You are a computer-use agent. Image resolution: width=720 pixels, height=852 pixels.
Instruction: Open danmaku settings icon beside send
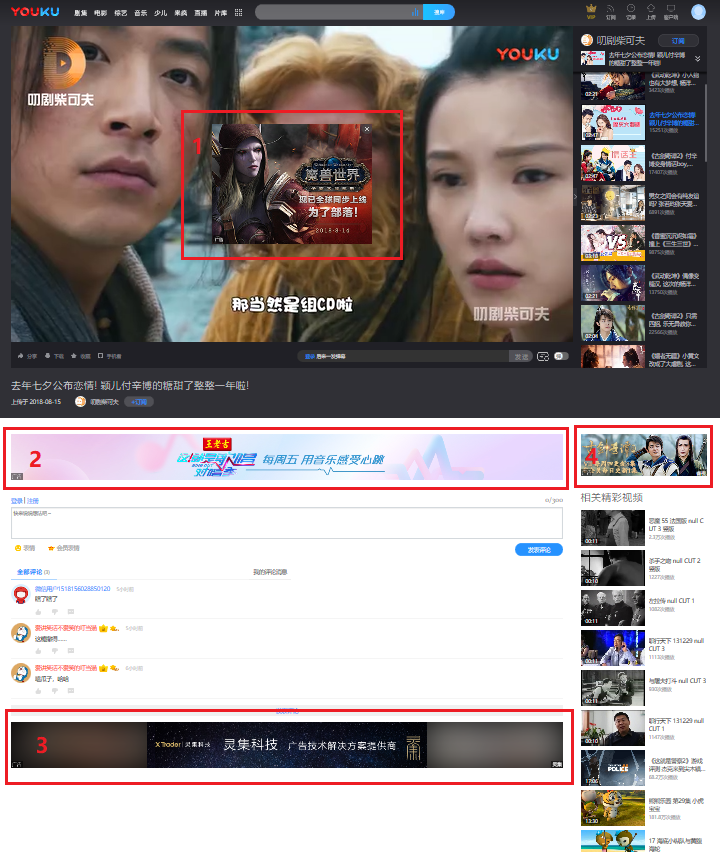[x=543, y=356]
